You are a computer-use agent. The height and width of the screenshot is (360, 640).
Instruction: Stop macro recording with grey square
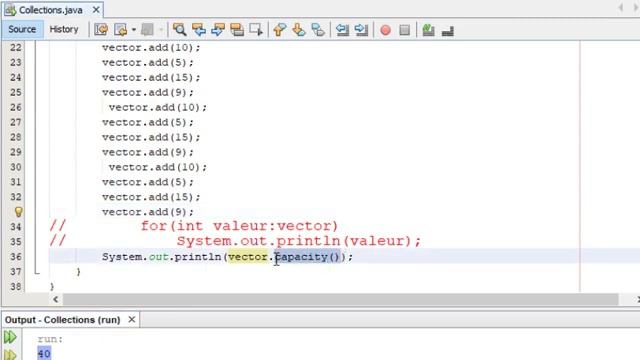(404, 30)
